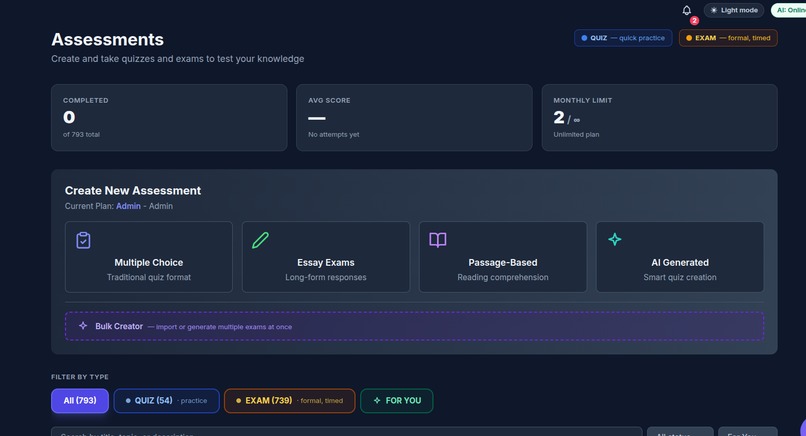Choose the Essay Exams card title
This screenshot has width=806, height=436.
point(326,263)
